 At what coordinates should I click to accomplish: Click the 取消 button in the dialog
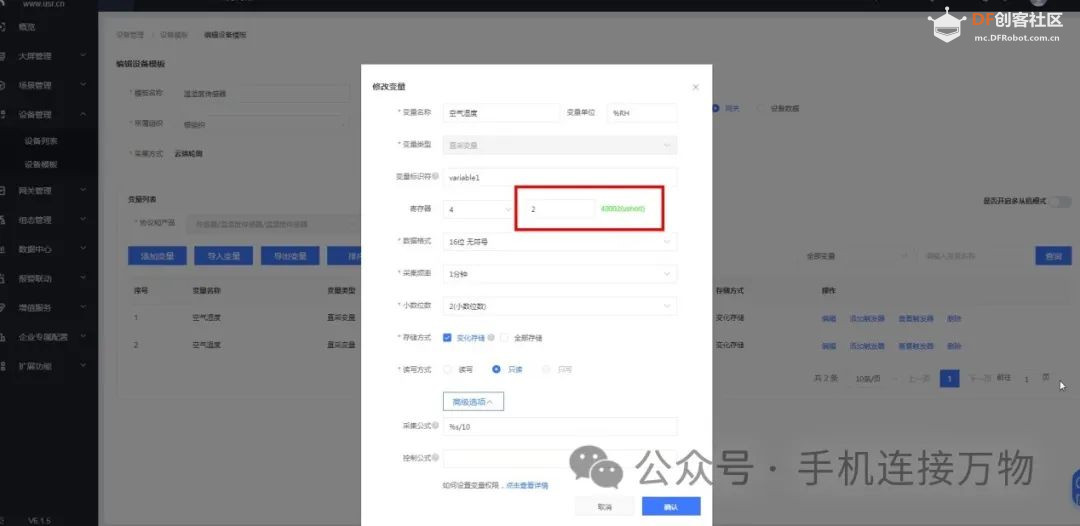pyautogui.click(x=604, y=507)
